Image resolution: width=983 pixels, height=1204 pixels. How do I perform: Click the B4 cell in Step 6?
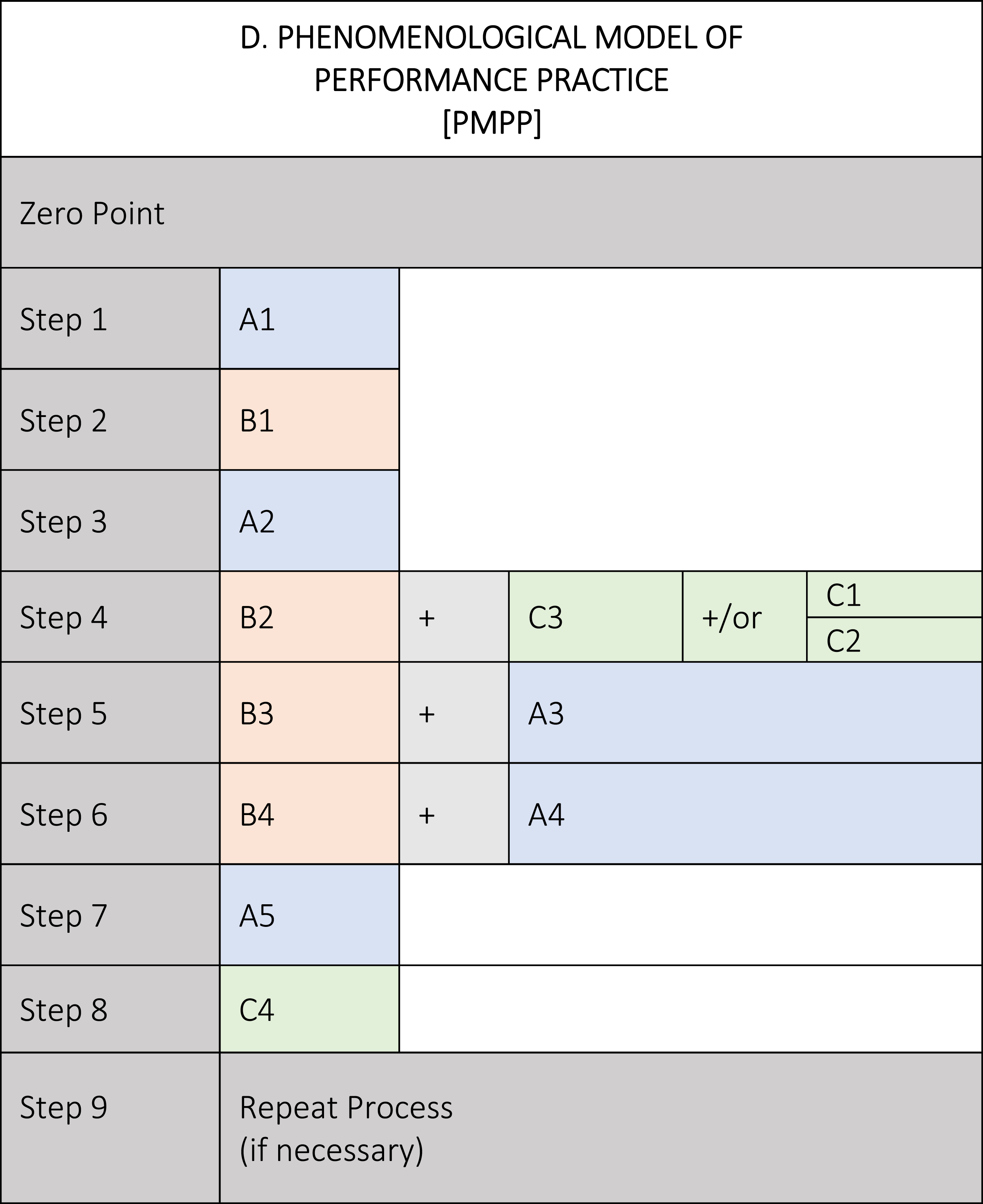pos(310,814)
